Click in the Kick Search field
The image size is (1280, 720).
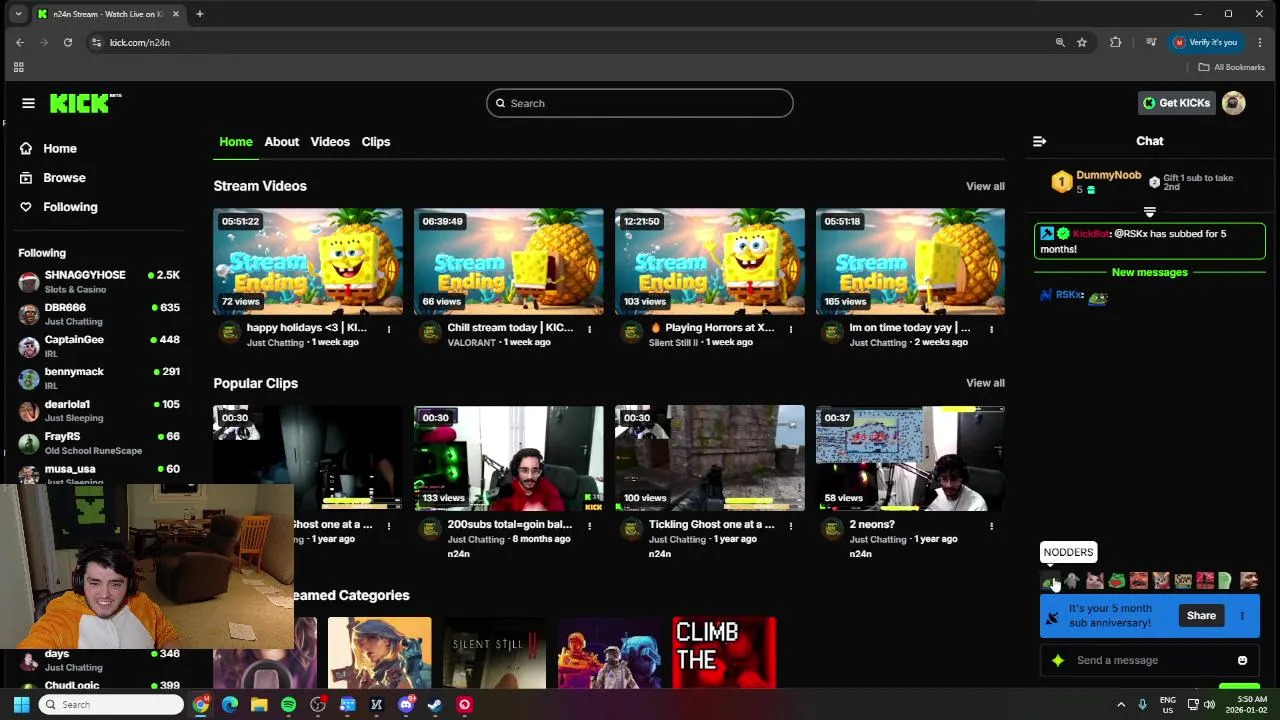(640, 103)
